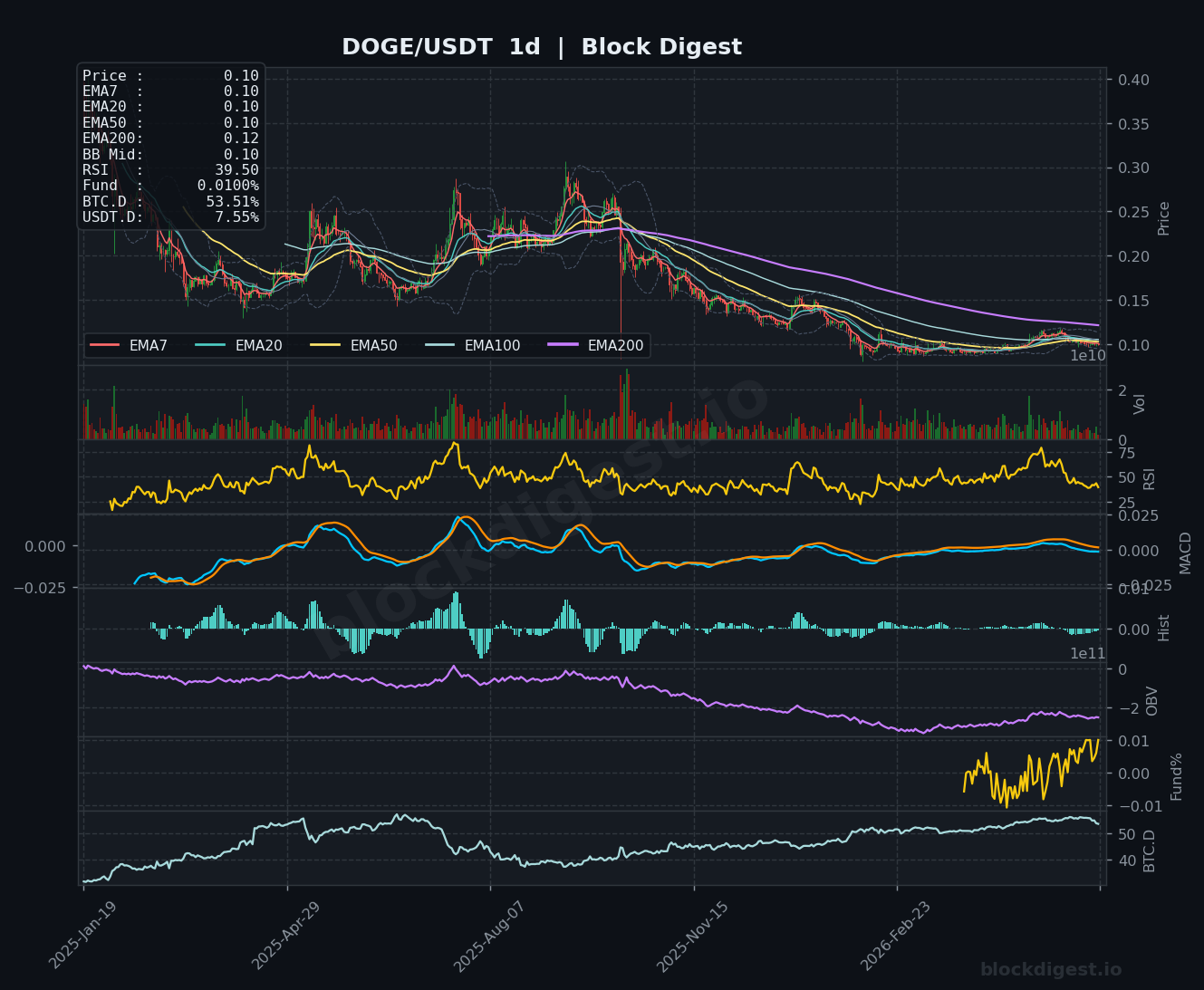Click the Vol axis label
This screenshot has width=1204, height=990.
tap(1141, 404)
